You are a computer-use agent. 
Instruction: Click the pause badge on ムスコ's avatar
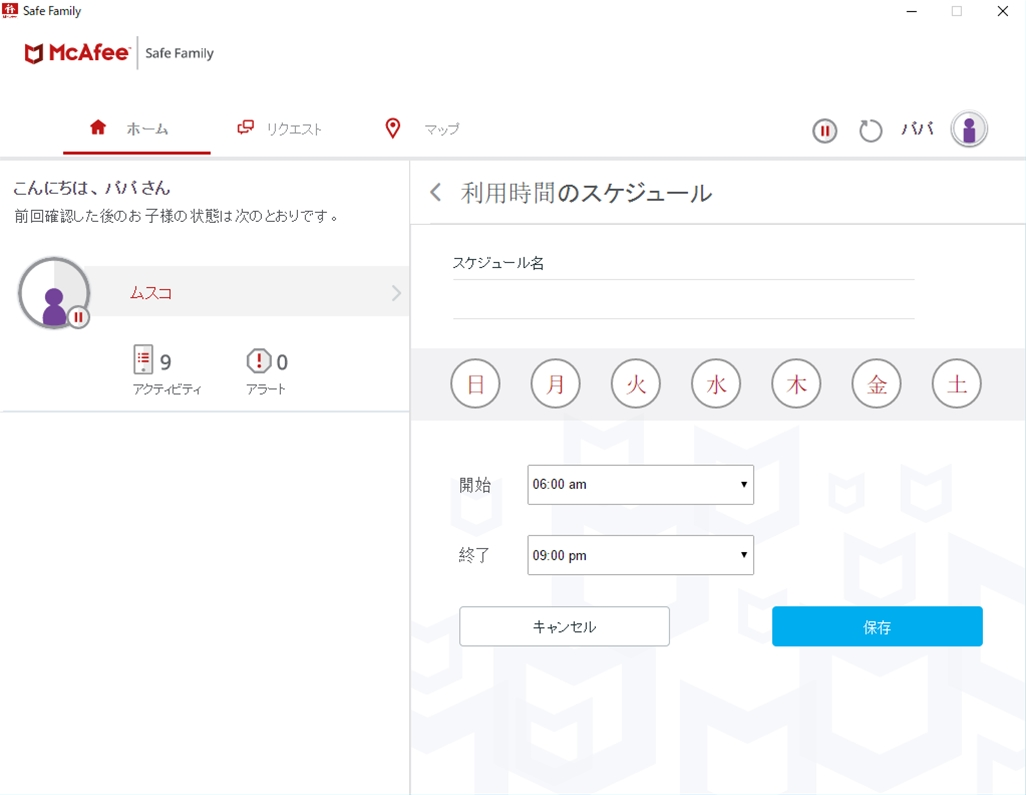pos(79,317)
